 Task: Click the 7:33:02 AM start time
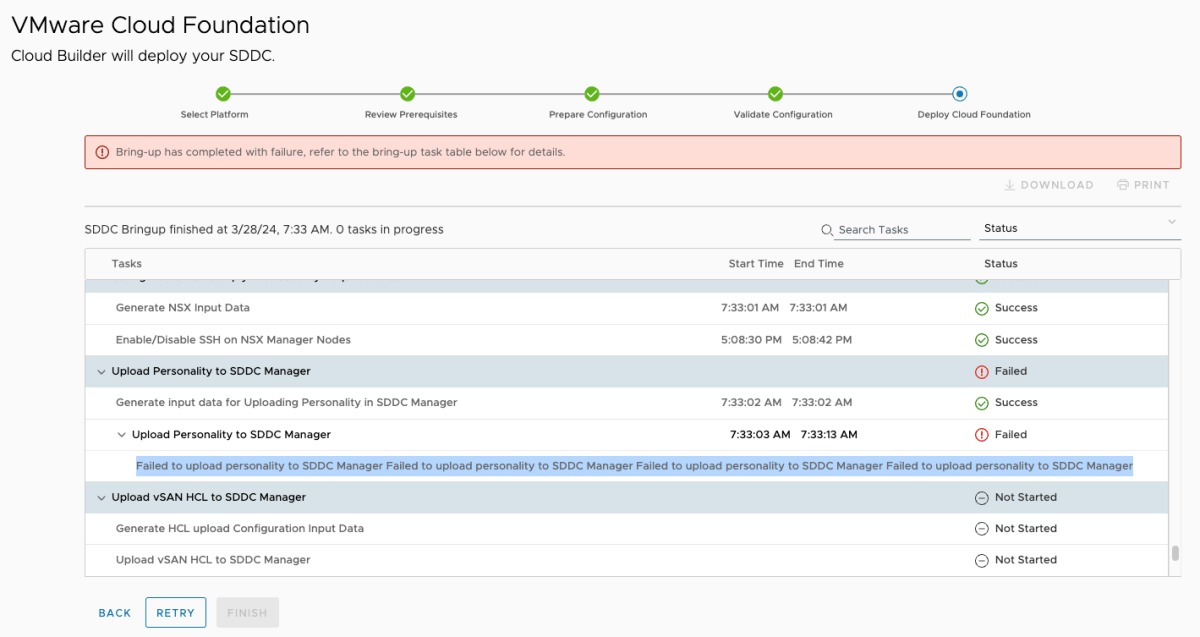(x=751, y=403)
